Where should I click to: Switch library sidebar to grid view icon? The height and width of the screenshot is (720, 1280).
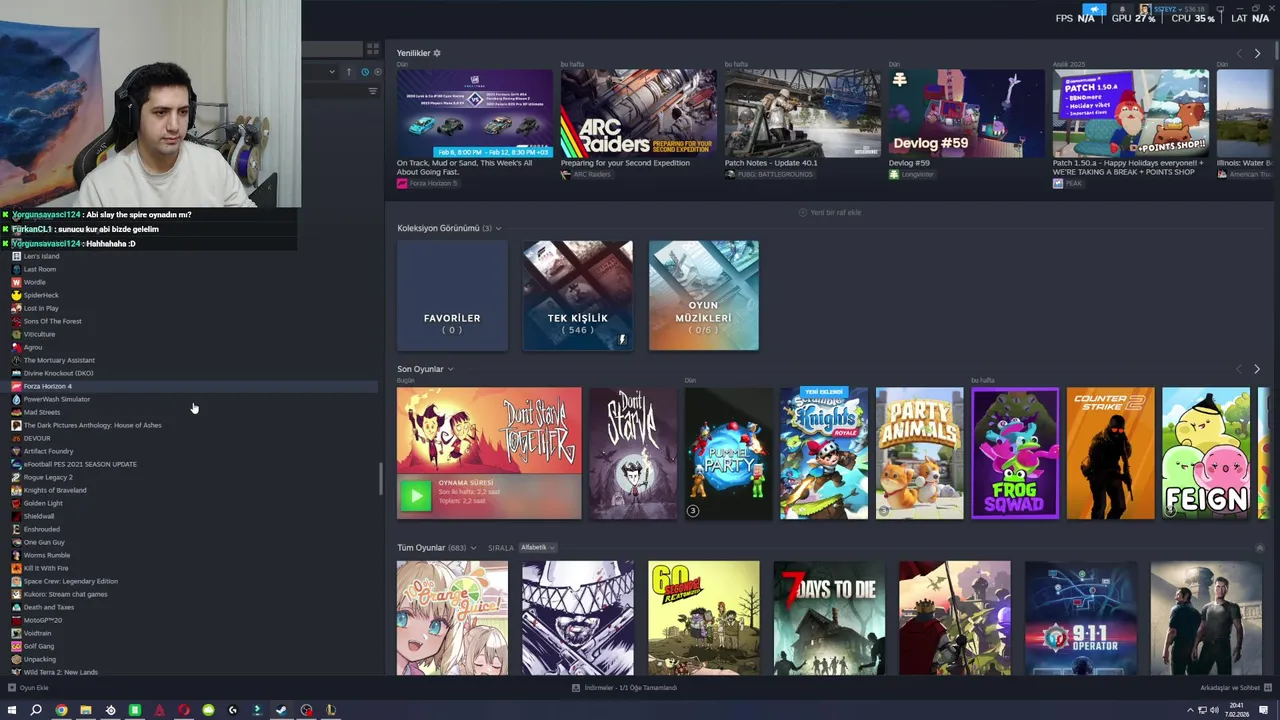coord(373,48)
